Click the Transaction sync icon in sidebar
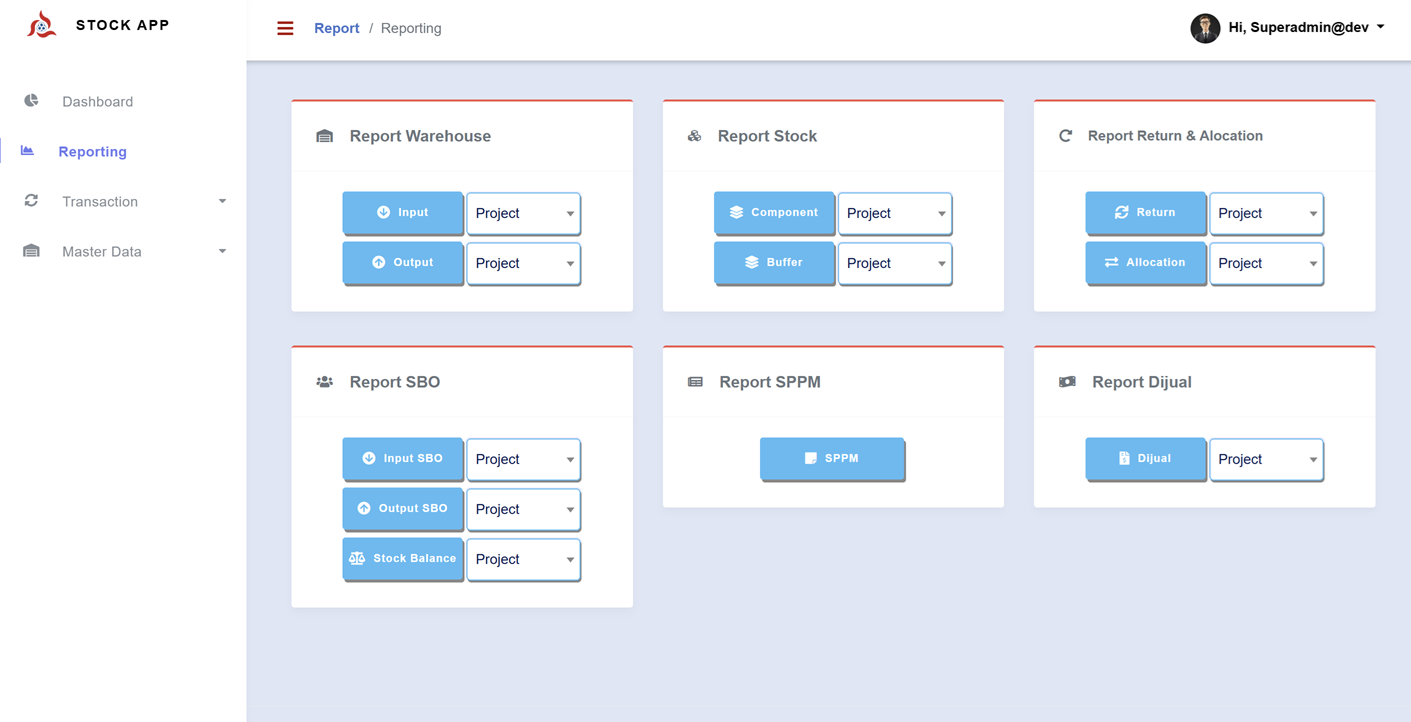1411x722 pixels. click(30, 201)
